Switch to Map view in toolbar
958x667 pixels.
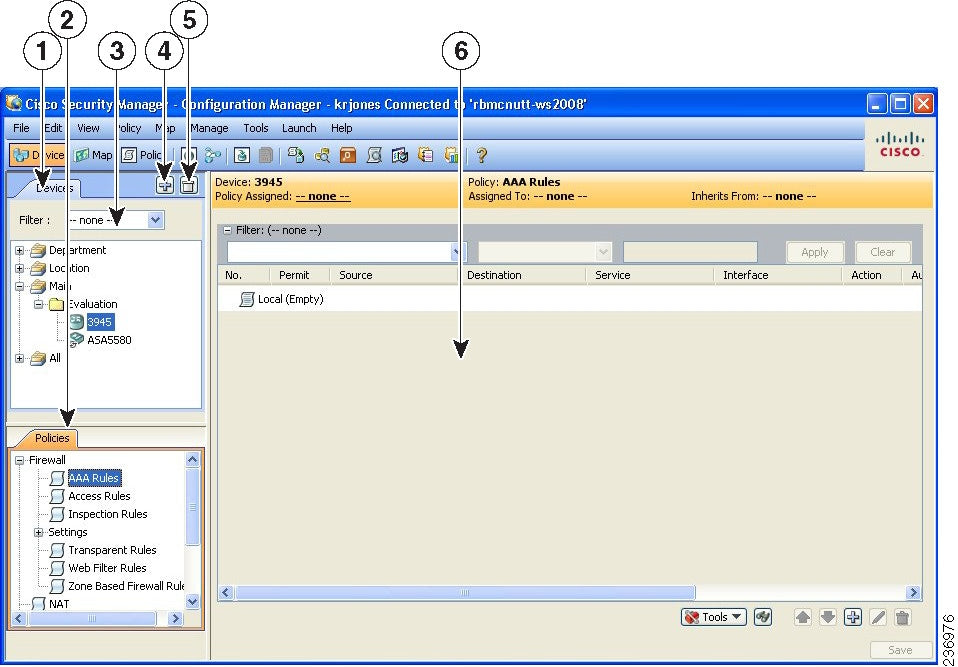click(x=94, y=155)
